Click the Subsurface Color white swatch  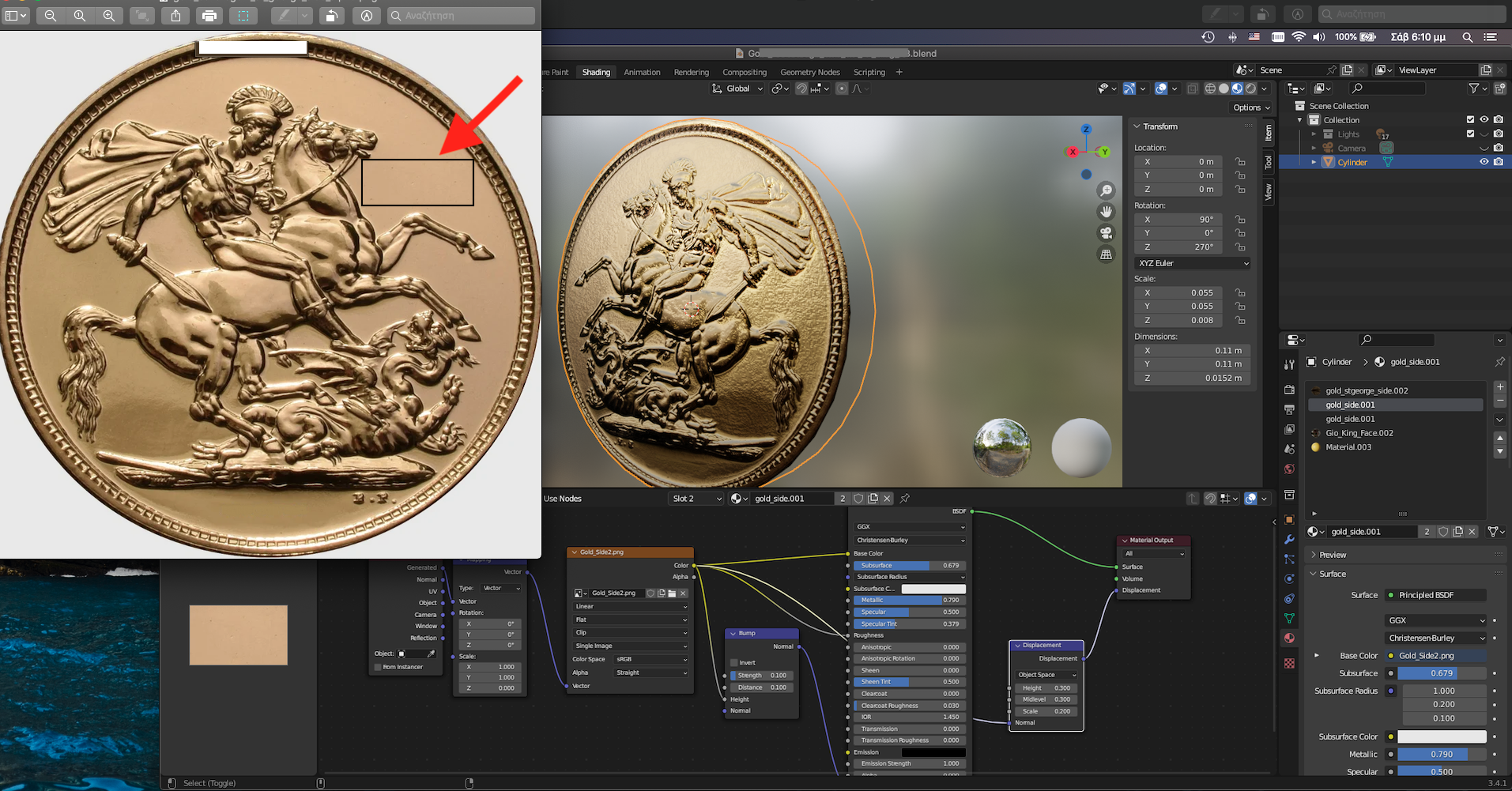point(1441,736)
